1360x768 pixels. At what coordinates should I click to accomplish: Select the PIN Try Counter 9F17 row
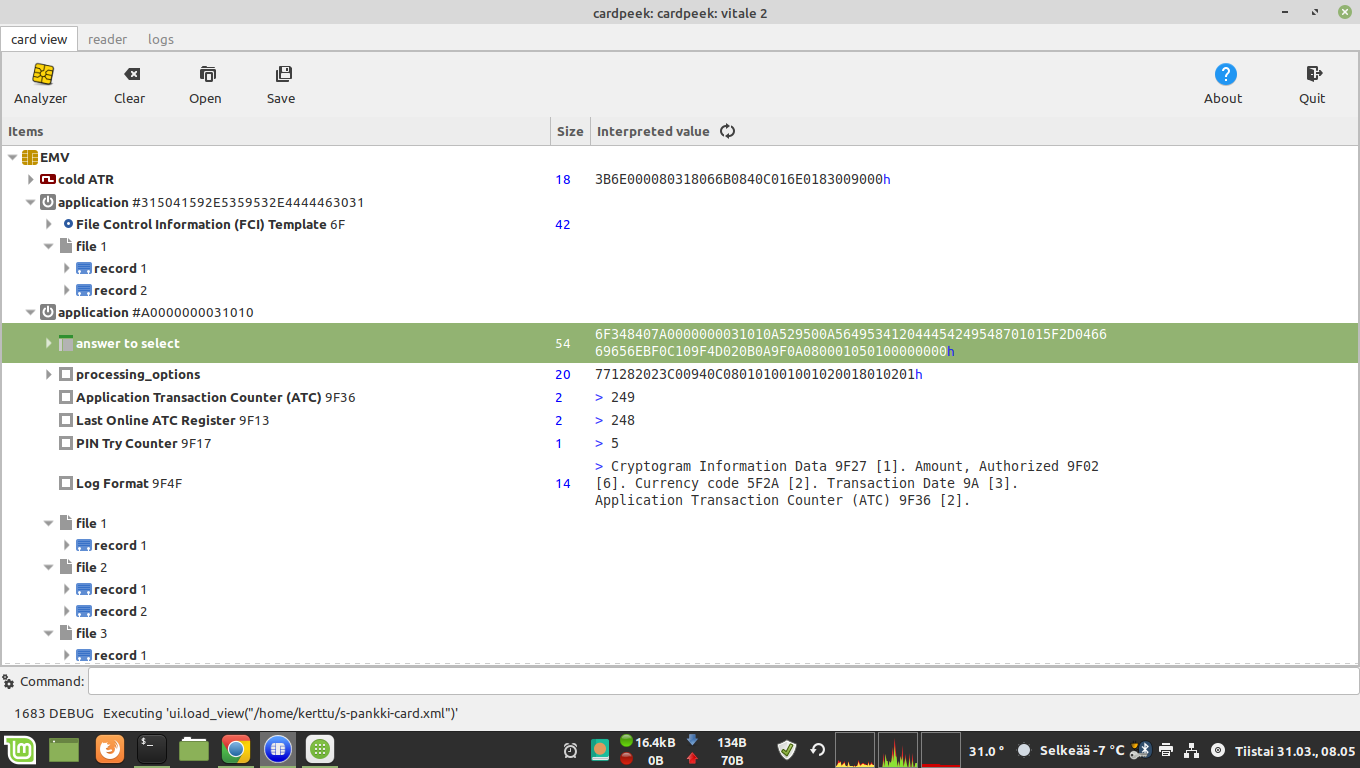(143, 443)
